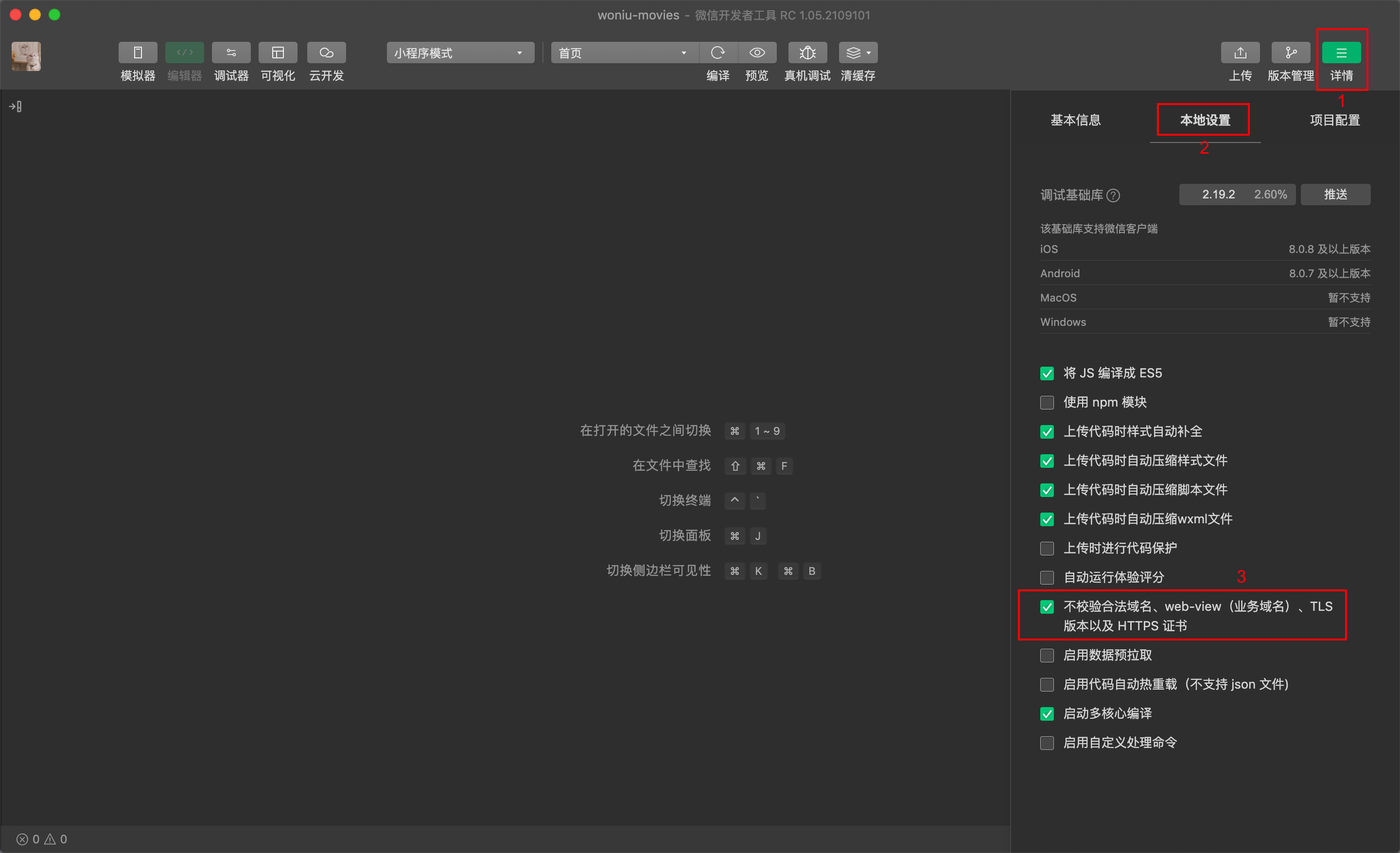Enable 启用代码自动热重载 checkbox
Viewport: 1400px width, 853px height.
[1047, 685]
